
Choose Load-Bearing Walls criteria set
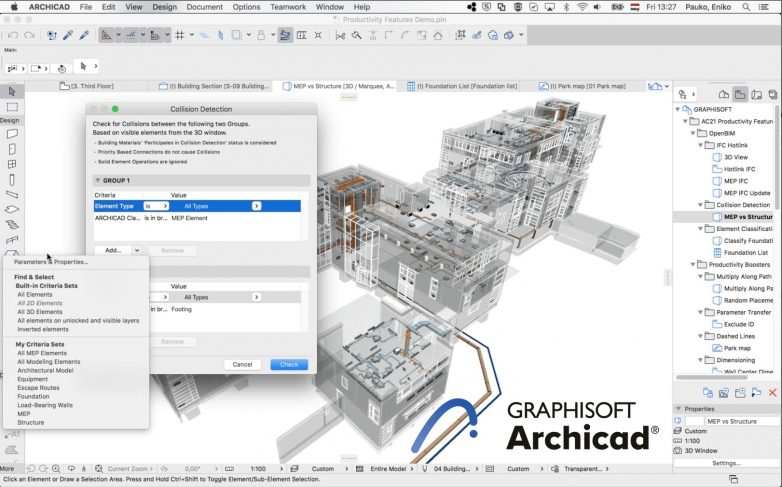coord(45,405)
